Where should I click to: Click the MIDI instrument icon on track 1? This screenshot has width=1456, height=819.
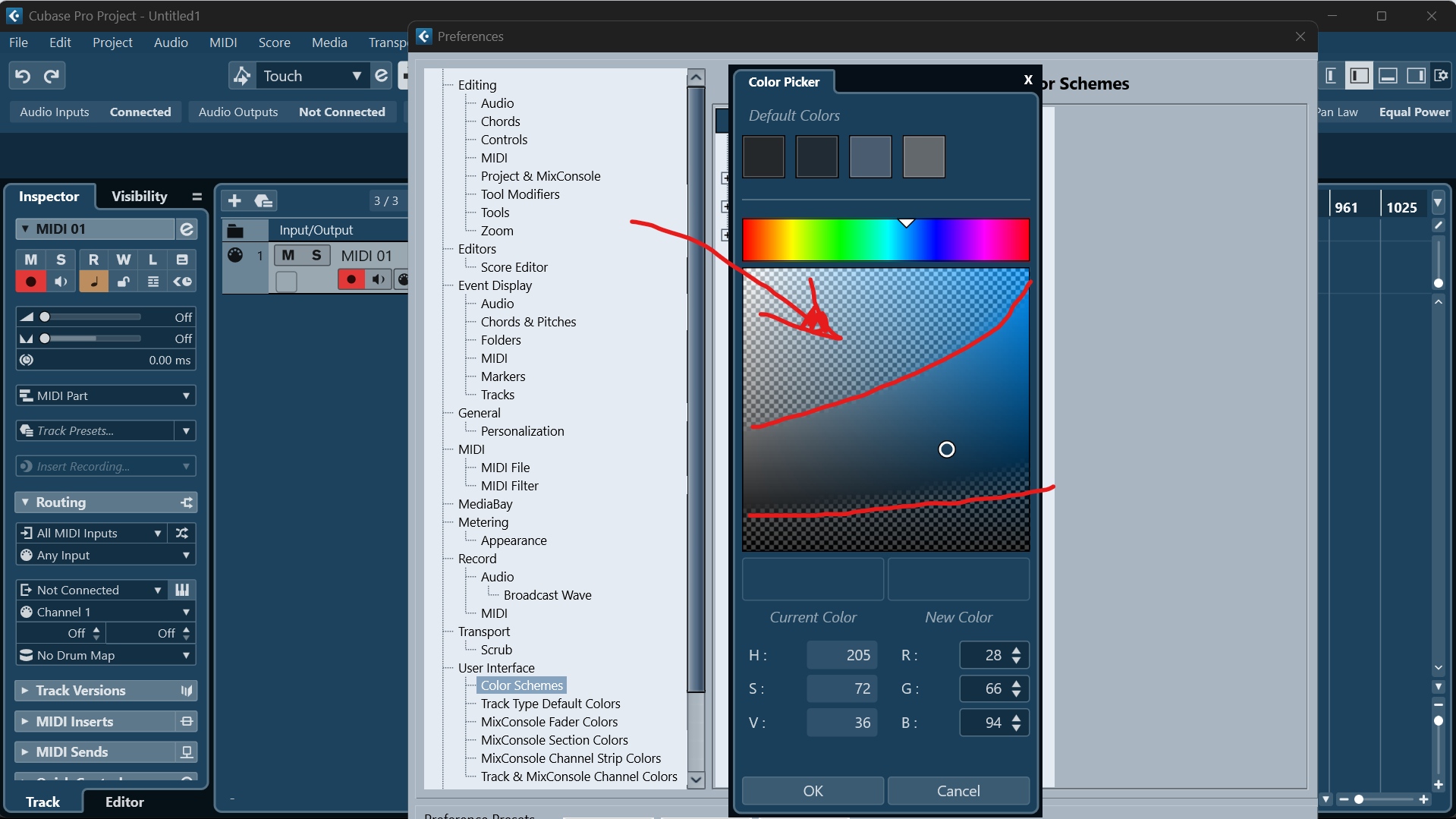[x=235, y=256]
